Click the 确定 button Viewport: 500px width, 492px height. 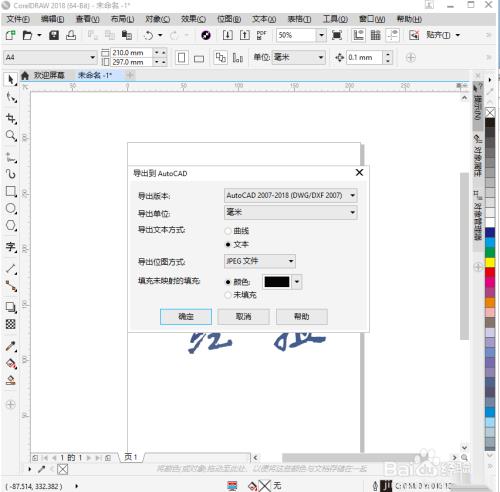(186, 316)
